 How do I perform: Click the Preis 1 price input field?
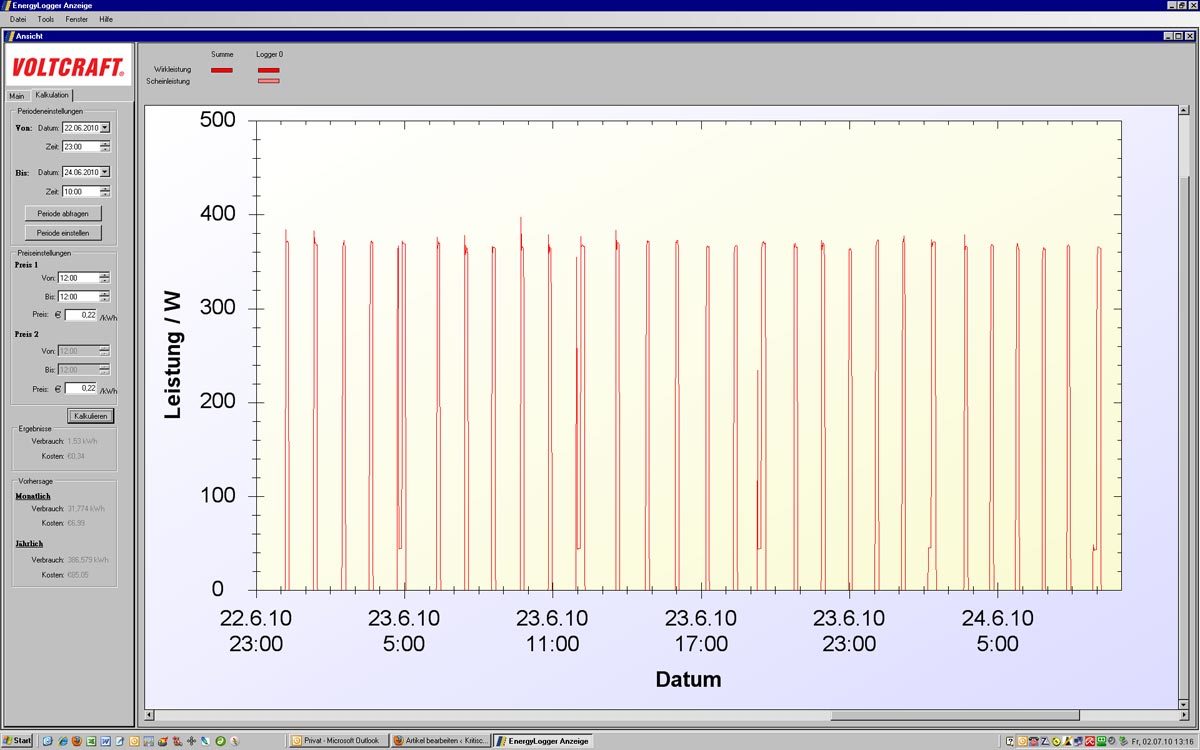(x=81, y=315)
